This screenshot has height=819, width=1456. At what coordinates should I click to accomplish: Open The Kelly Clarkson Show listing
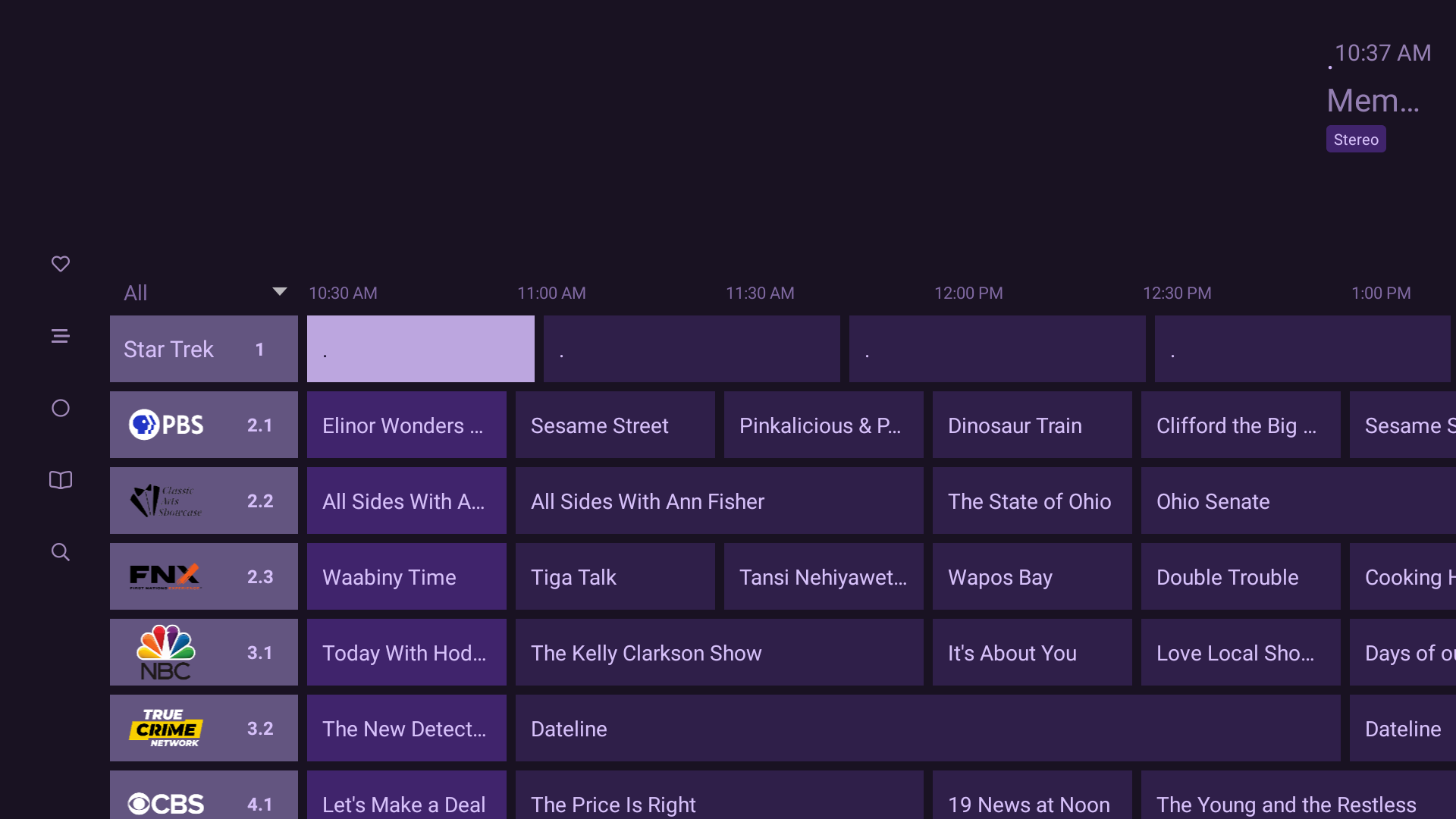tap(719, 653)
